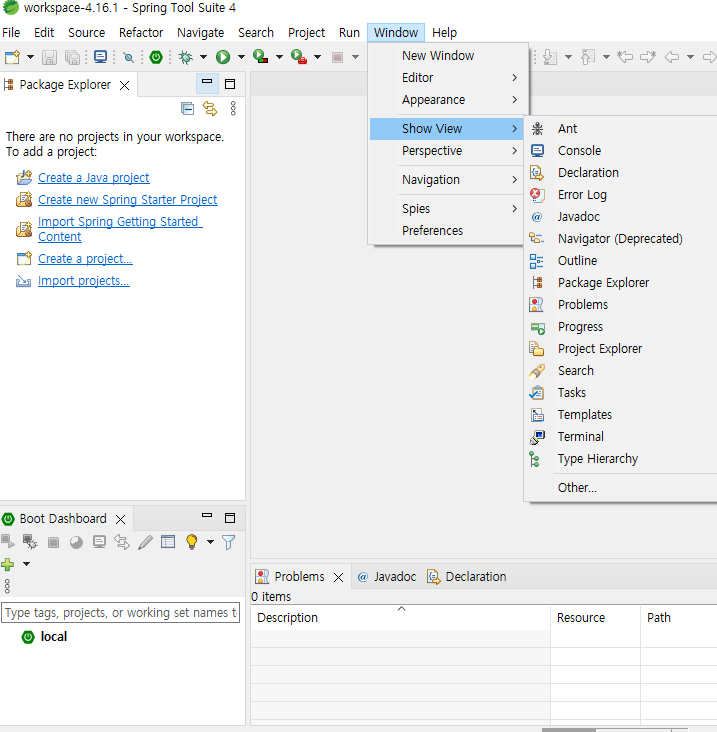Click the Boot Dashboard open console icon

[x=99, y=542]
